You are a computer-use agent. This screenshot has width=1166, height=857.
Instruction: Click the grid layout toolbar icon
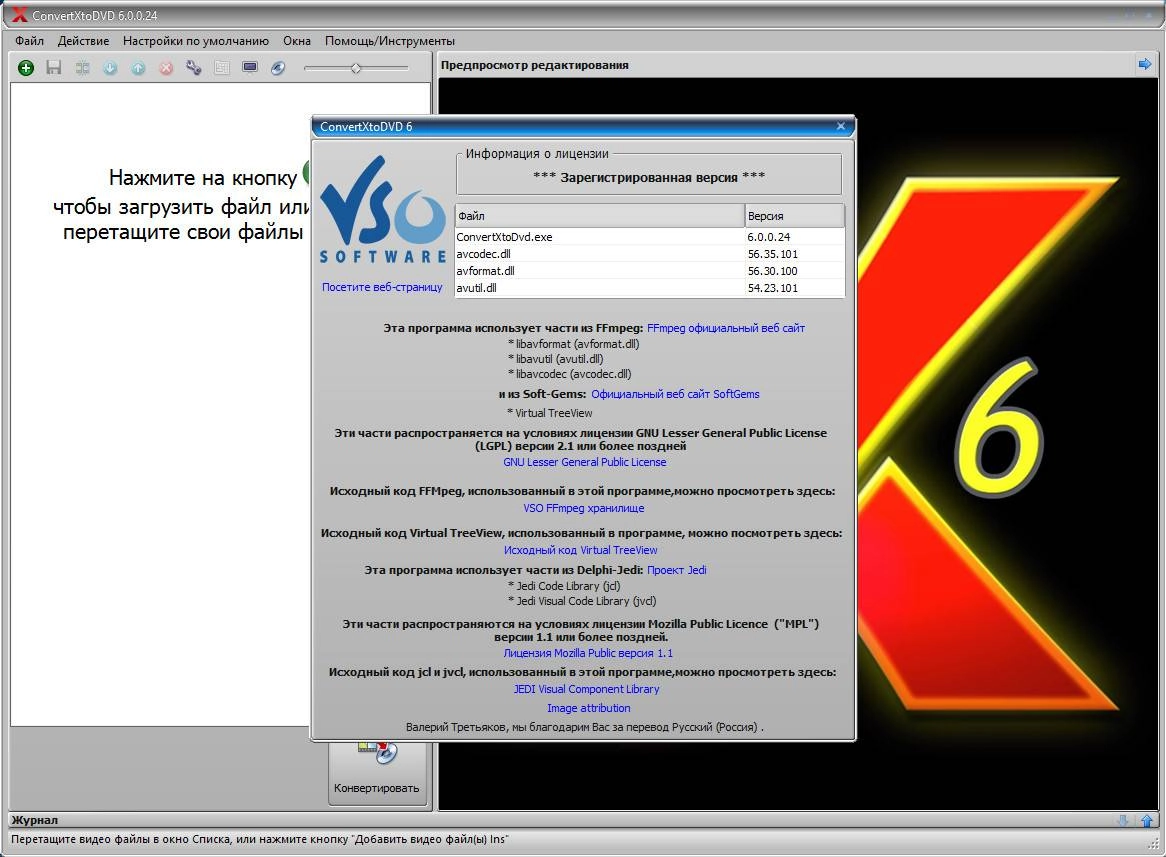pyautogui.click(x=222, y=68)
